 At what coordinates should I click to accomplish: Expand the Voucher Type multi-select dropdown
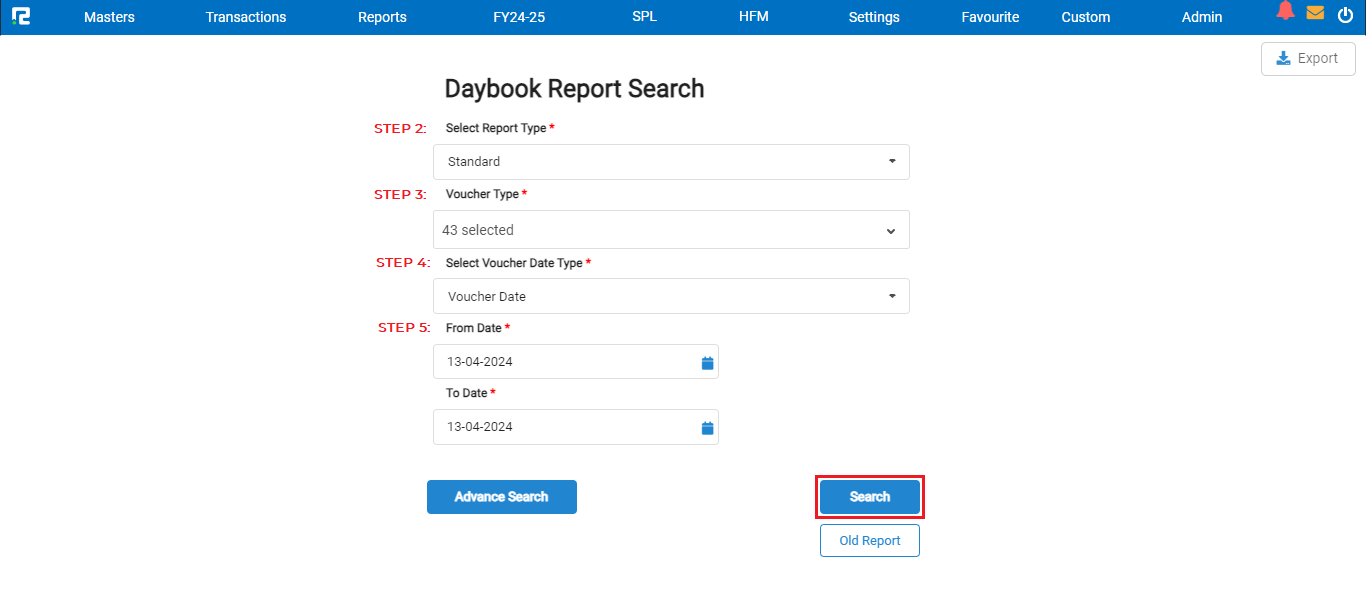671,230
